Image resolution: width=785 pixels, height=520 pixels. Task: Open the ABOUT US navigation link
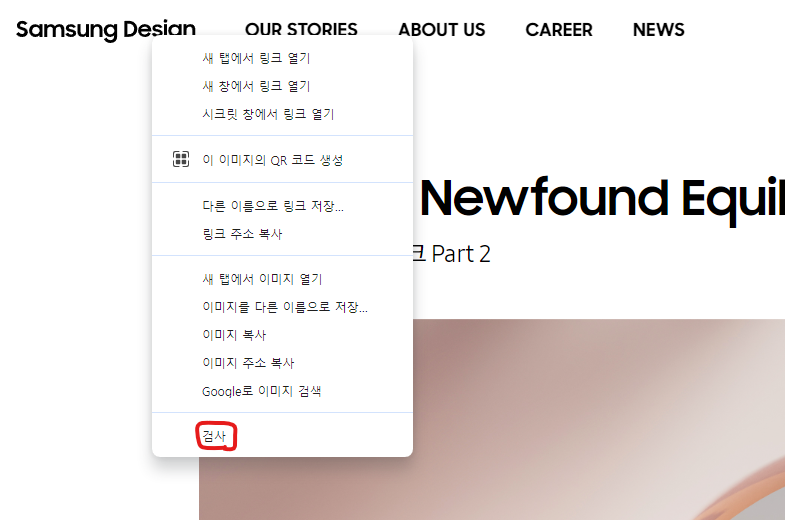click(442, 30)
